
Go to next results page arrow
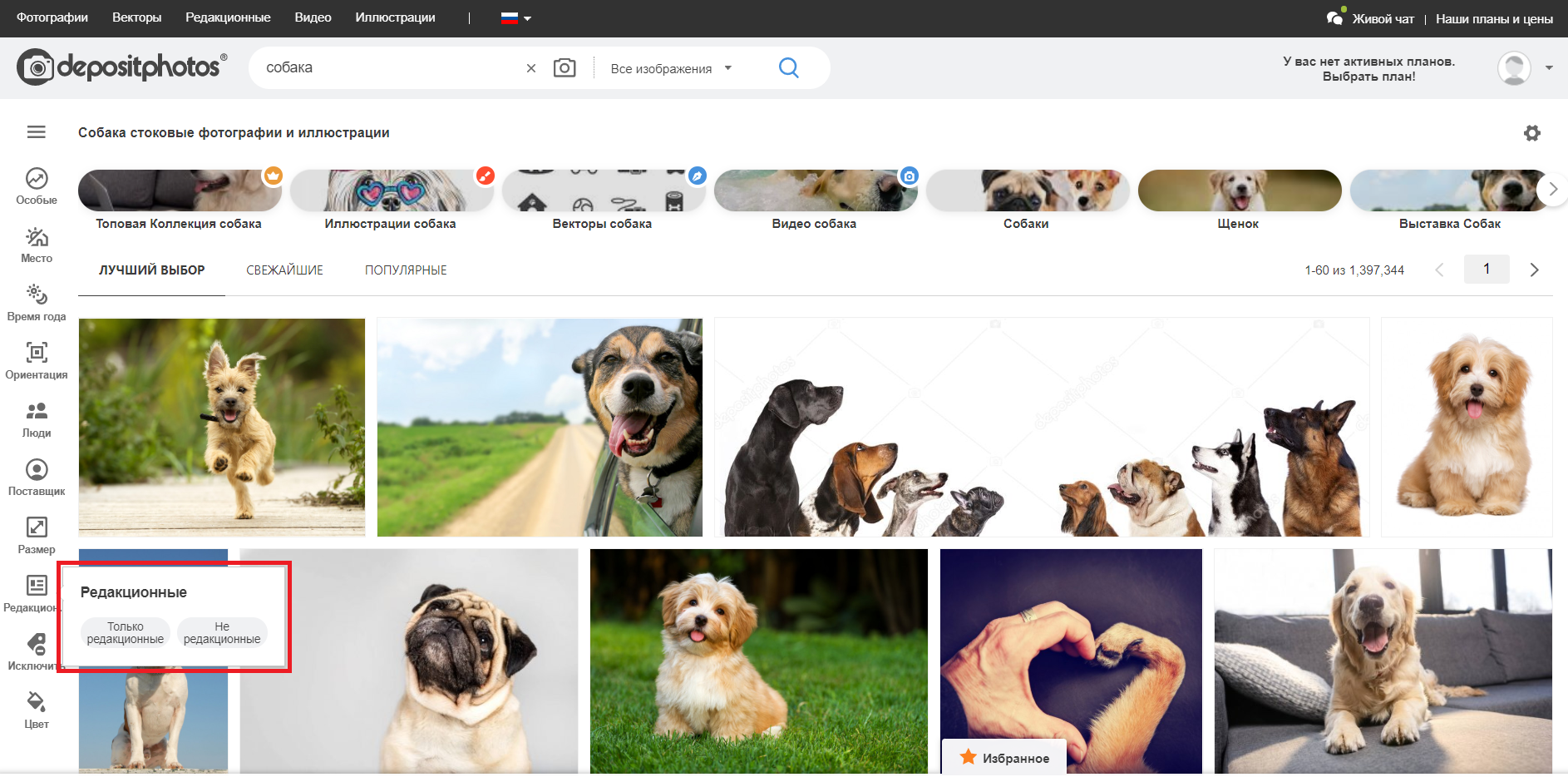pyautogui.click(x=1535, y=270)
